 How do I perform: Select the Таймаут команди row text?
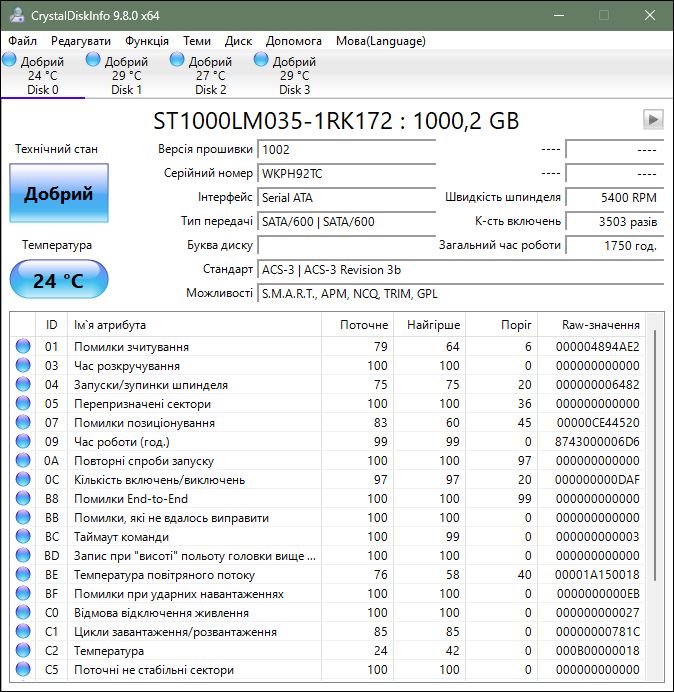point(121,537)
